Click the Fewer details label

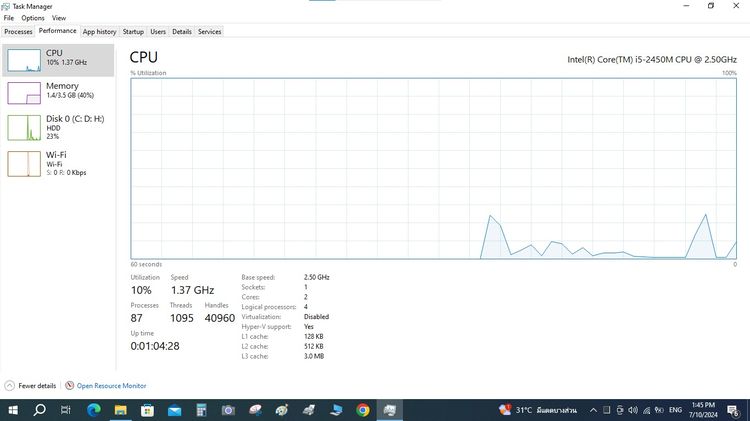click(x=37, y=386)
